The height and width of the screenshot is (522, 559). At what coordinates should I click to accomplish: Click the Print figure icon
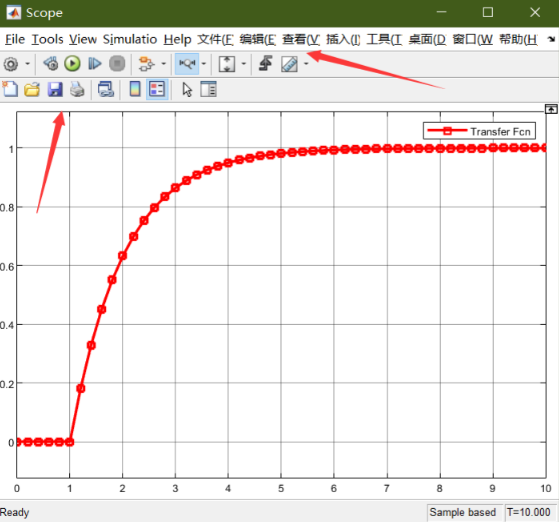(77, 89)
